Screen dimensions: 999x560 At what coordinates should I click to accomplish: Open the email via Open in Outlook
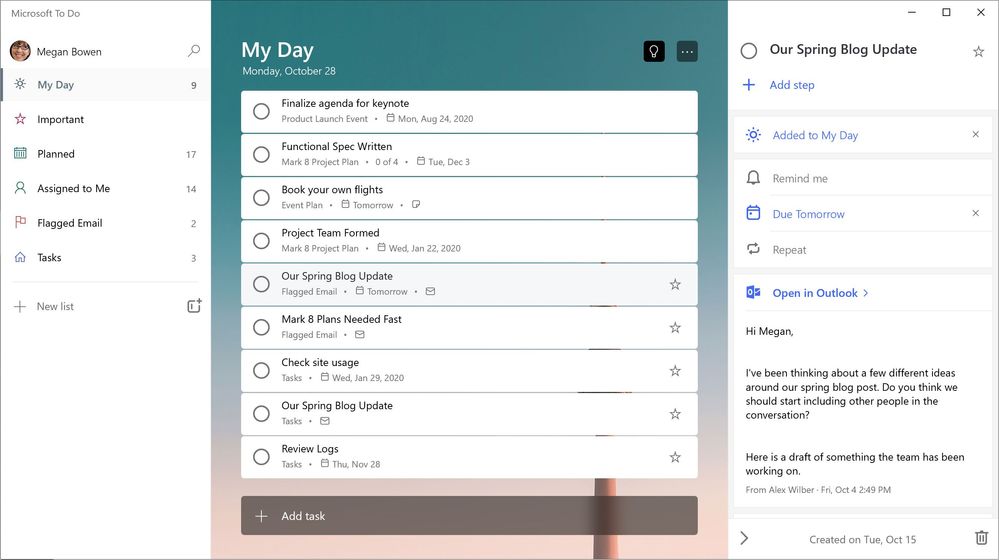[815, 293]
